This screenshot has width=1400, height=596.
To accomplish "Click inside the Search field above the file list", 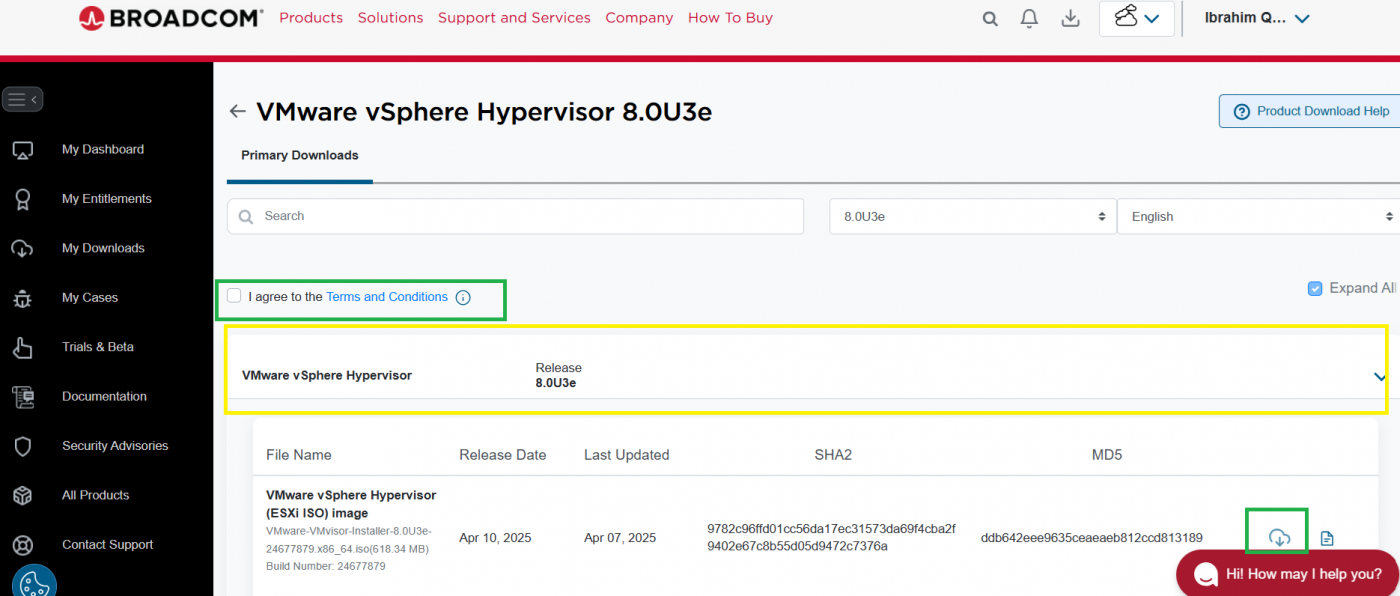I will pyautogui.click(x=515, y=216).
